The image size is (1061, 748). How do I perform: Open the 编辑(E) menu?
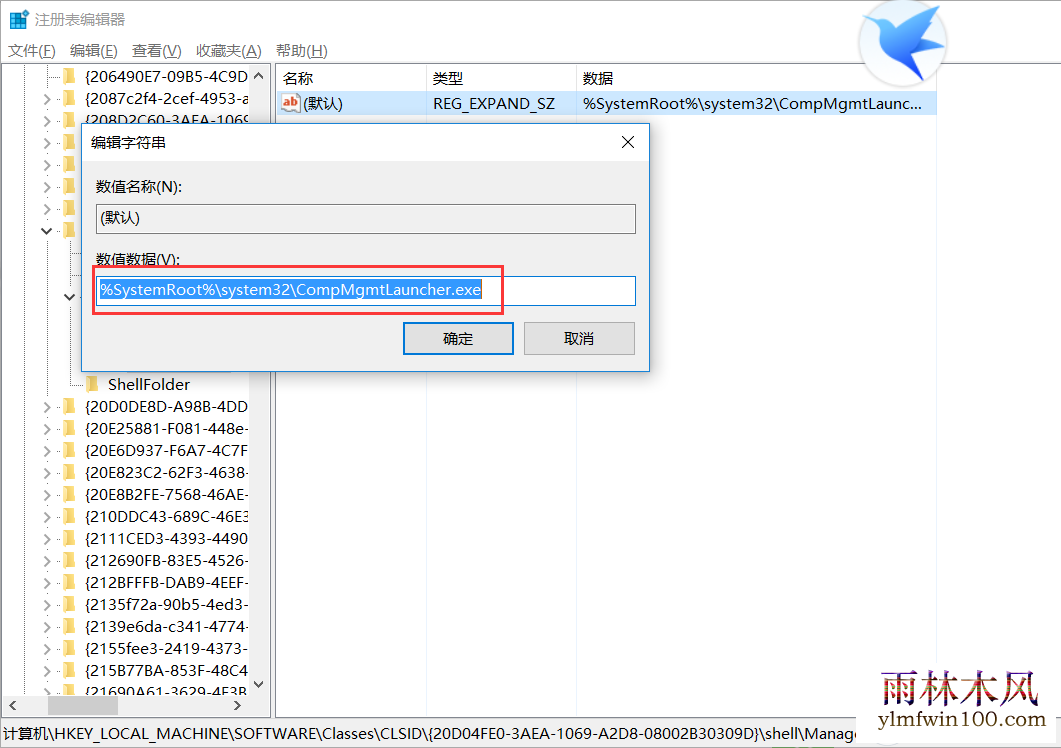93,51
